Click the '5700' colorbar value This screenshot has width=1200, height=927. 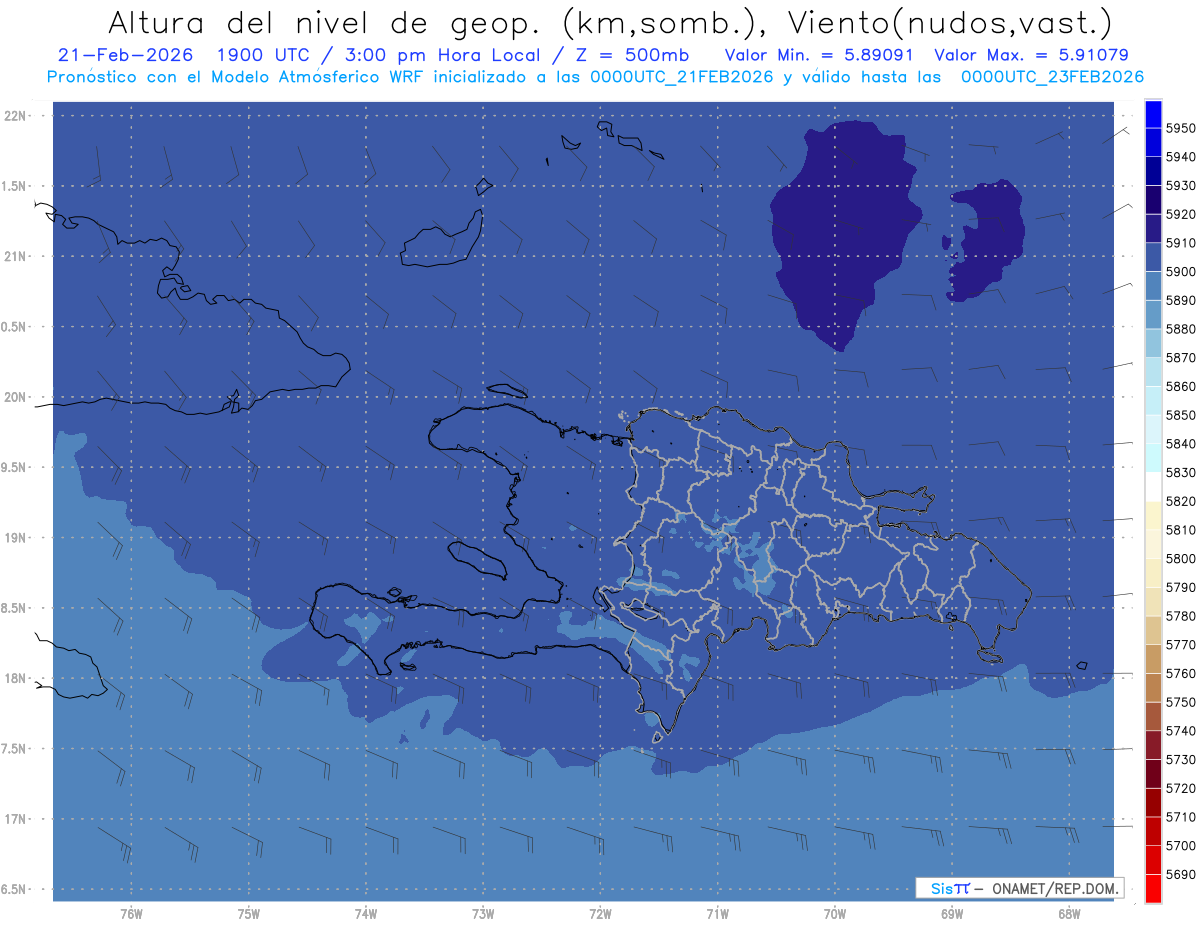[x=1180, y=846]
